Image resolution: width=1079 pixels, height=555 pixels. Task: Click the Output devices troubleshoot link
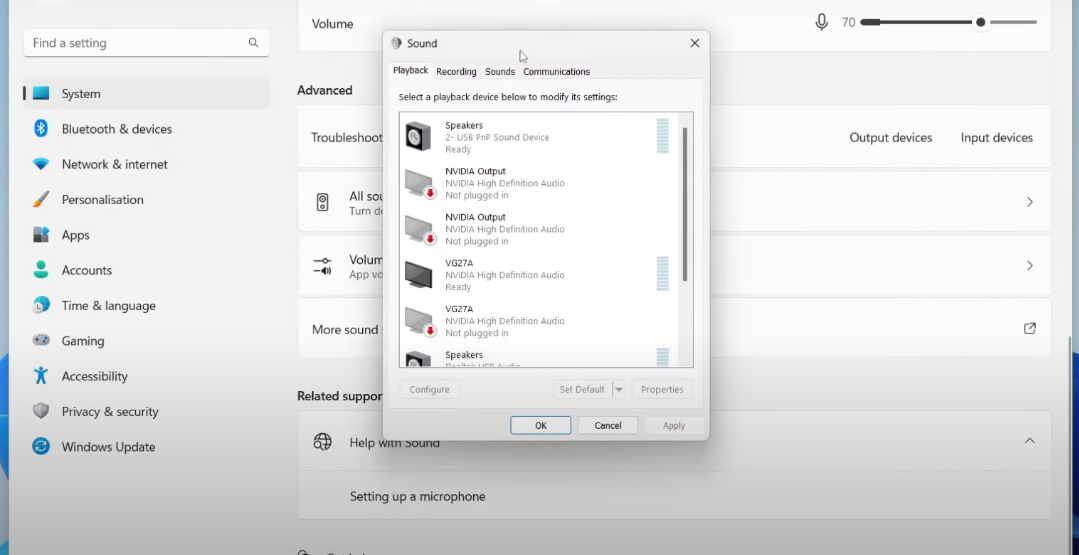tap(890, 138)
